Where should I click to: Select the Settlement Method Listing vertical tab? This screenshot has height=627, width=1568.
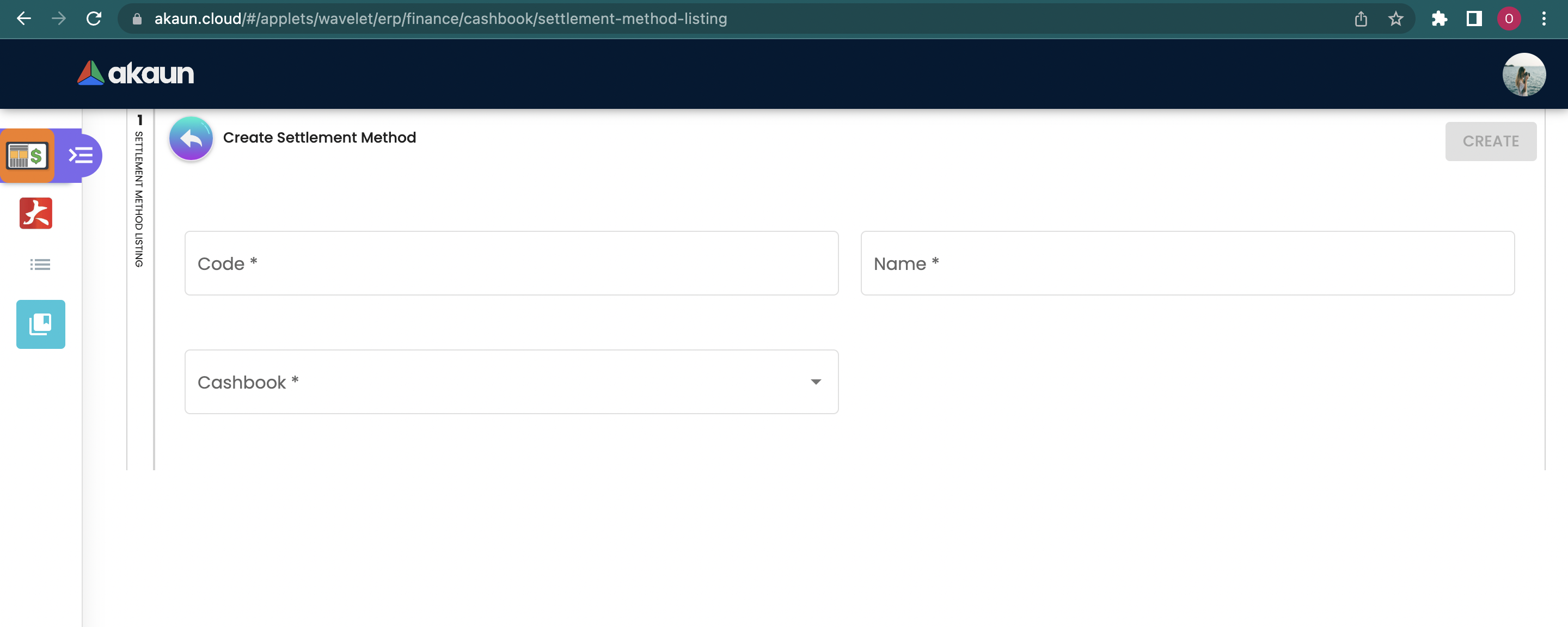tap(139, 195)
